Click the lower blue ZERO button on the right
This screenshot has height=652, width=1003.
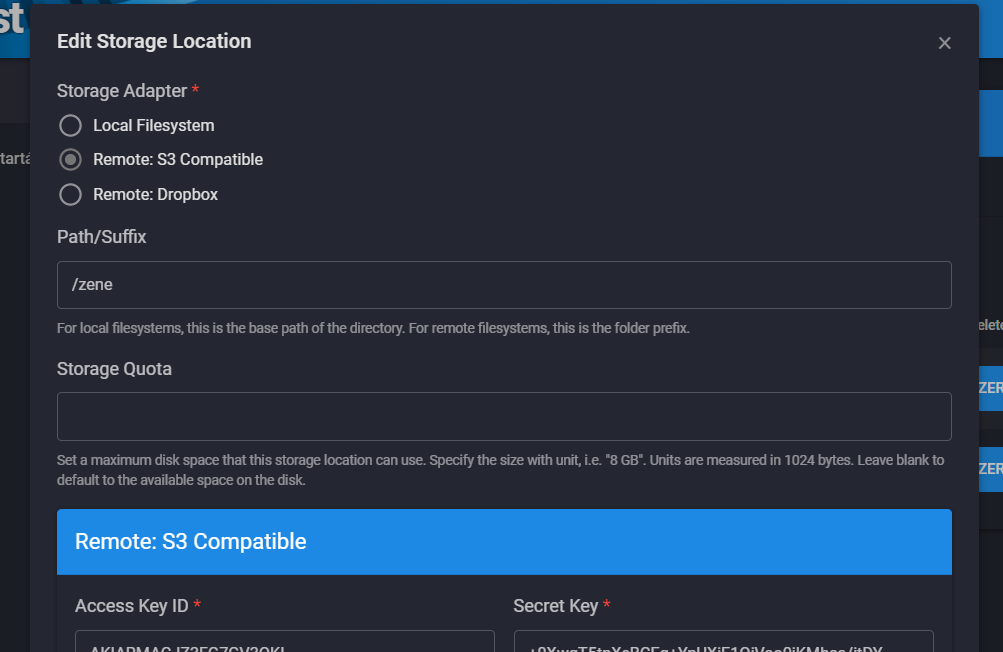(990, 467)
